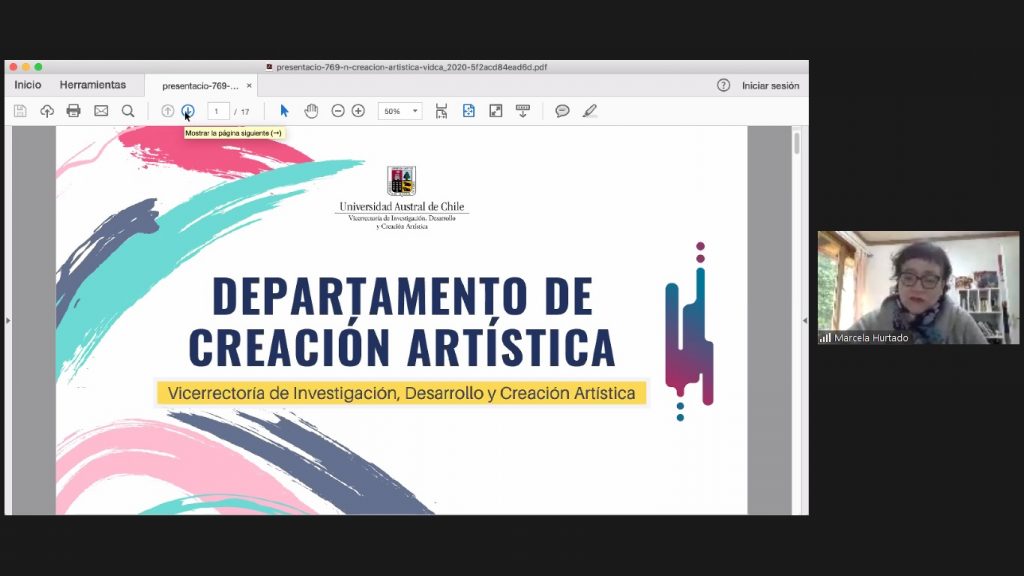This screenshot has width=1024, height=576.
Task: Fit one full page in window
Action: pyautogui.click(x=469, y=111)
